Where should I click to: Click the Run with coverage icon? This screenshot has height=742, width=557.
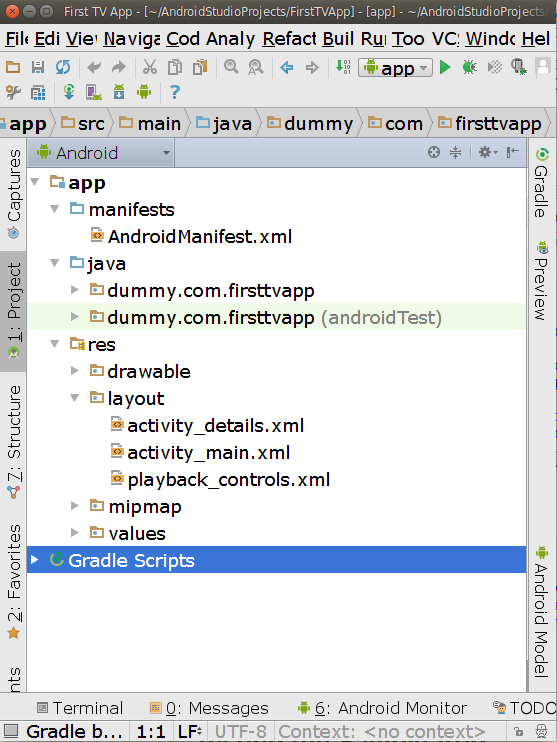click(x=495, y=67)
